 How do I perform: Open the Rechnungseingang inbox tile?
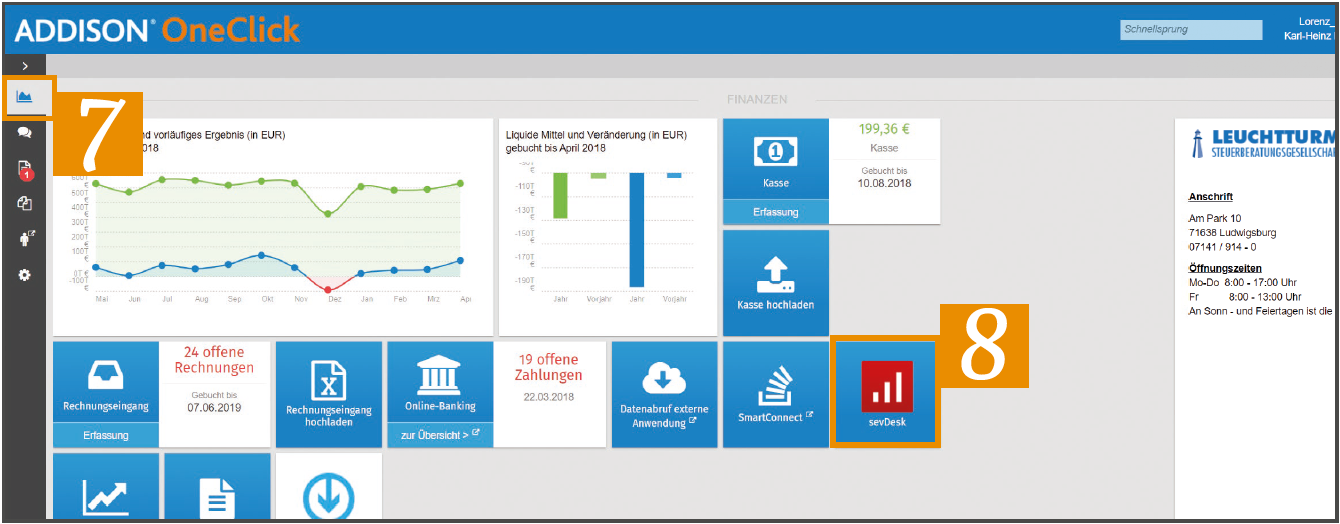(x=105, y=382)
